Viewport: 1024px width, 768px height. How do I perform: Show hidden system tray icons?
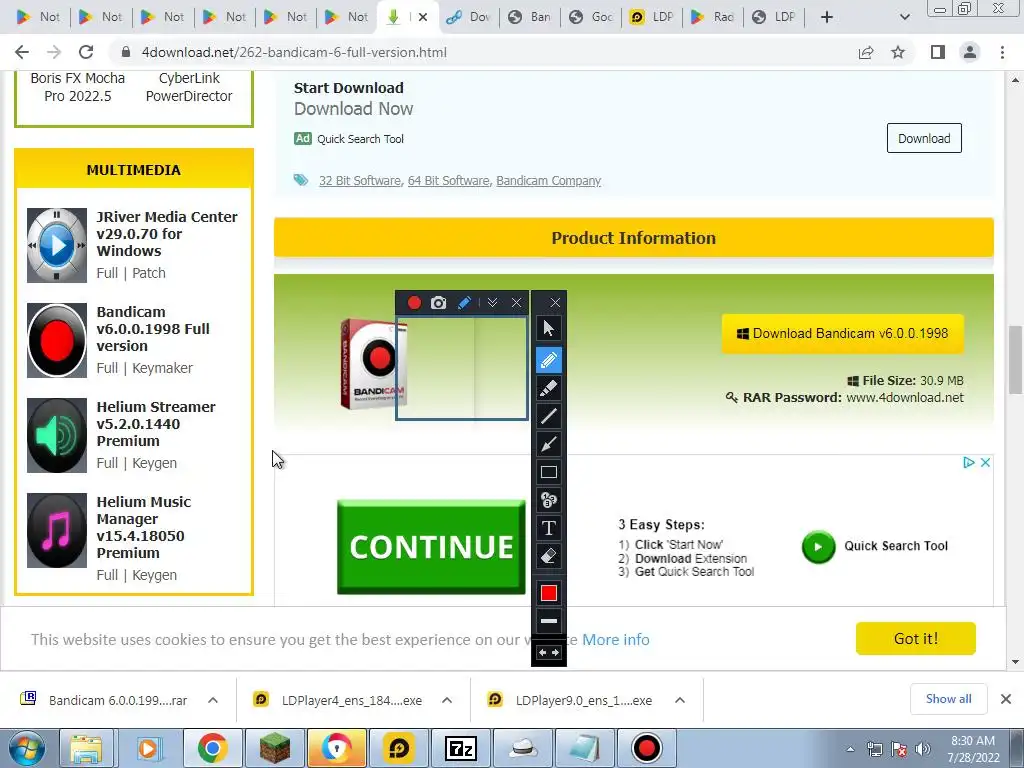[x=850, y=749]
